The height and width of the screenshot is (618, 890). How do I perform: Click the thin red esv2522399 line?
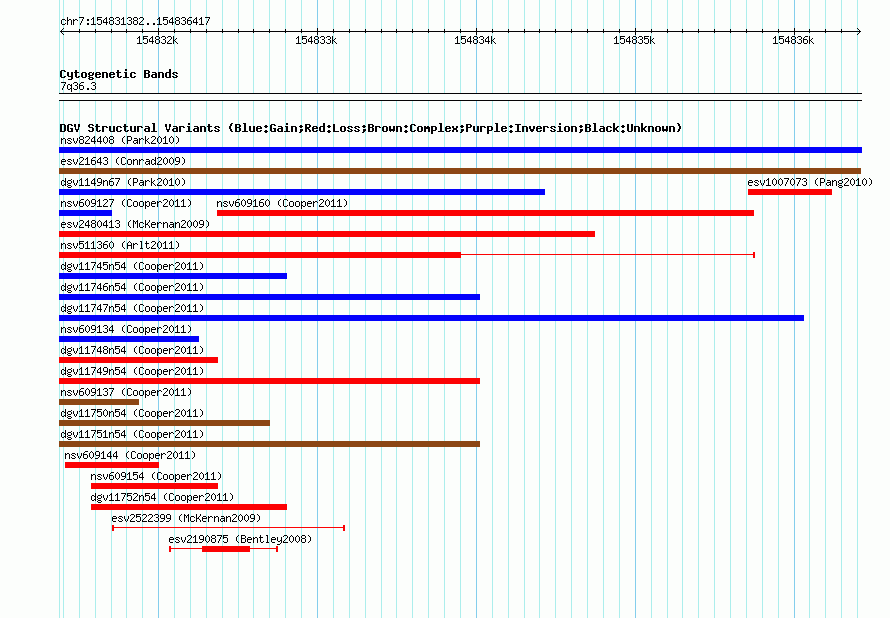229,528
